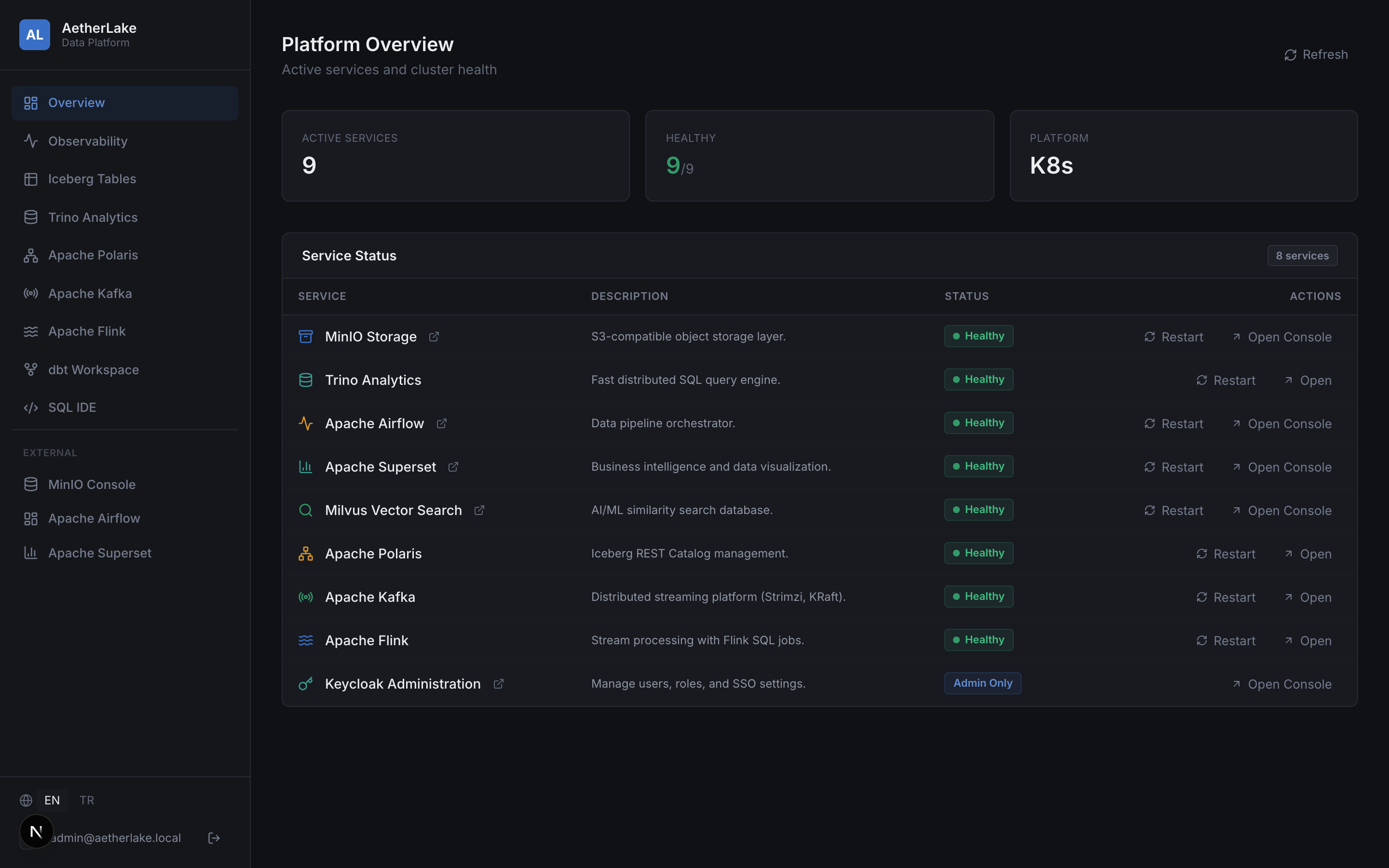Viewport: 1389px width, 868px height.
Task: Click the logout icon next to admin email
Action: 214,838
